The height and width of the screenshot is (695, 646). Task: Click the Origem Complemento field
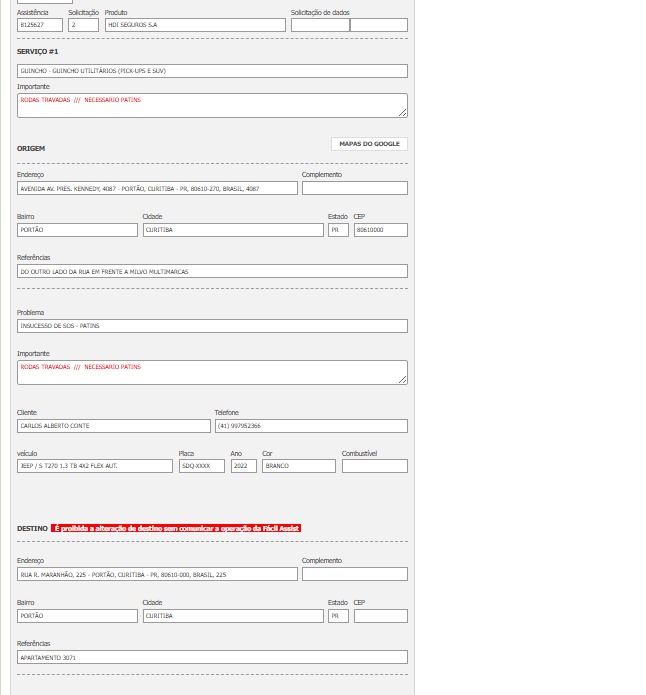click(355, 188)
